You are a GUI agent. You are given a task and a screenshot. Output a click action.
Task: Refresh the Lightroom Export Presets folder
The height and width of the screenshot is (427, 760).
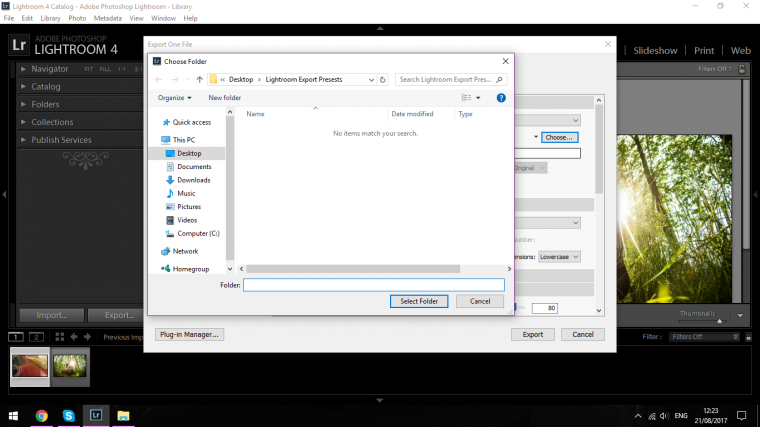coord(382,79)
